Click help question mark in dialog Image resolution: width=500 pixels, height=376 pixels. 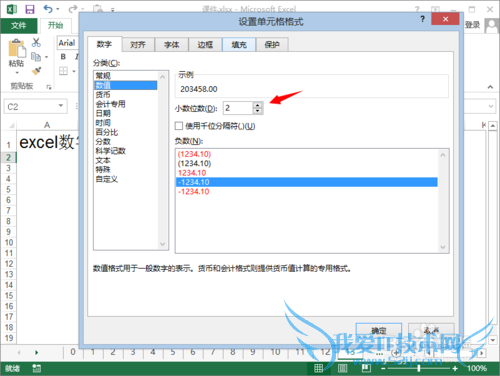click(423, 19)
